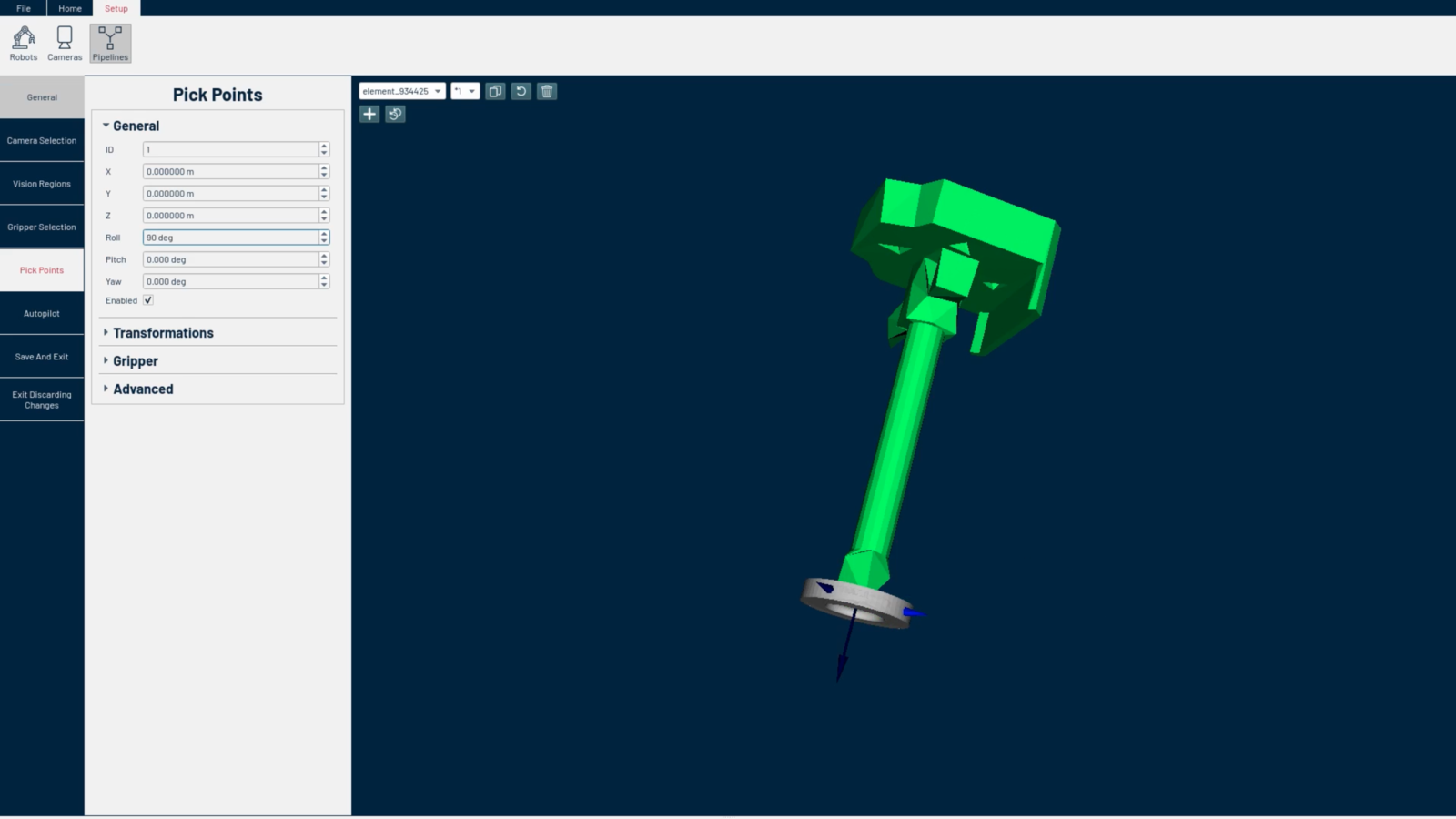Duplicate the pick point with copy icon
The height and width of the screenshot is (819, 1456).
coord(495,91)
